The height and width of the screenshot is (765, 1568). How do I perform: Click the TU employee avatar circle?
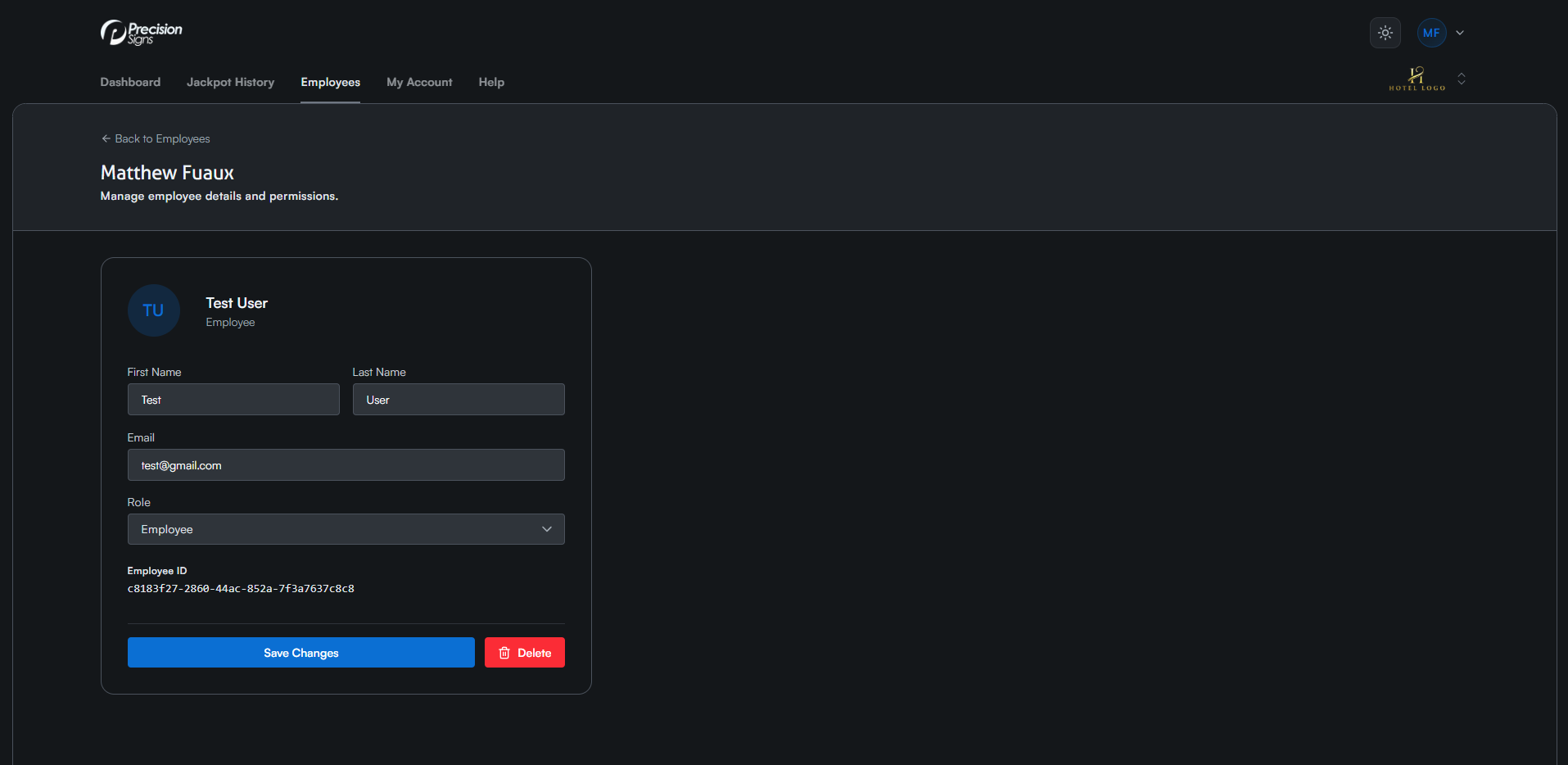click(153, 310)
